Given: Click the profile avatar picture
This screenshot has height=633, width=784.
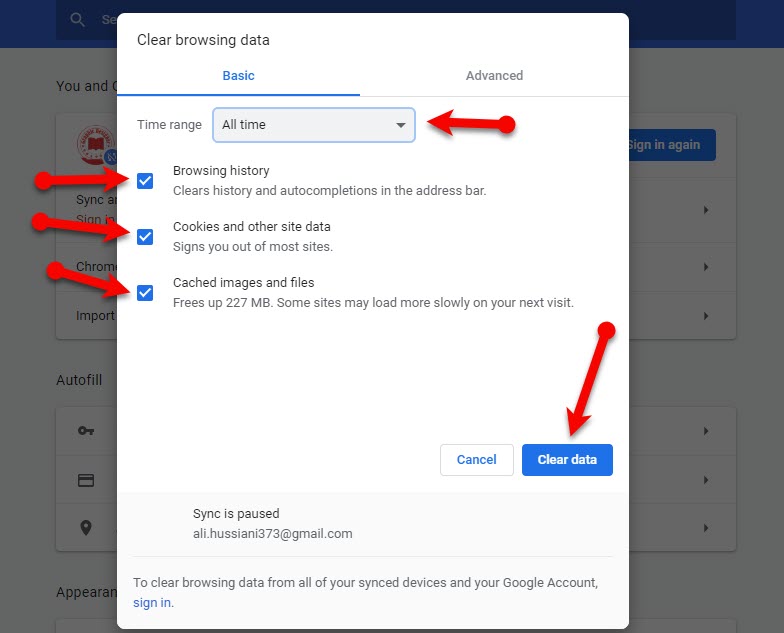Looking at the screenshot, I should point(96,145).
